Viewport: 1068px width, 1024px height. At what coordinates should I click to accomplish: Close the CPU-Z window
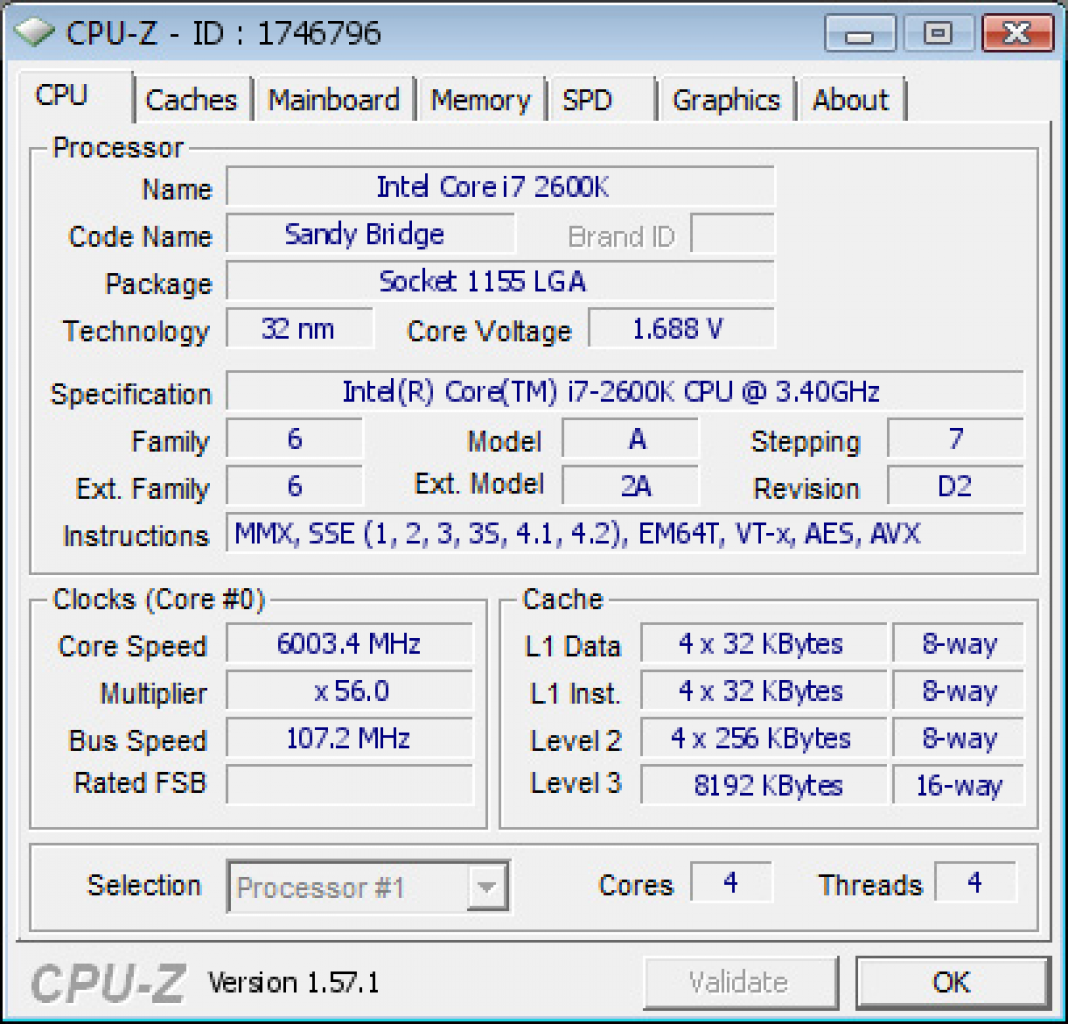1017,33
